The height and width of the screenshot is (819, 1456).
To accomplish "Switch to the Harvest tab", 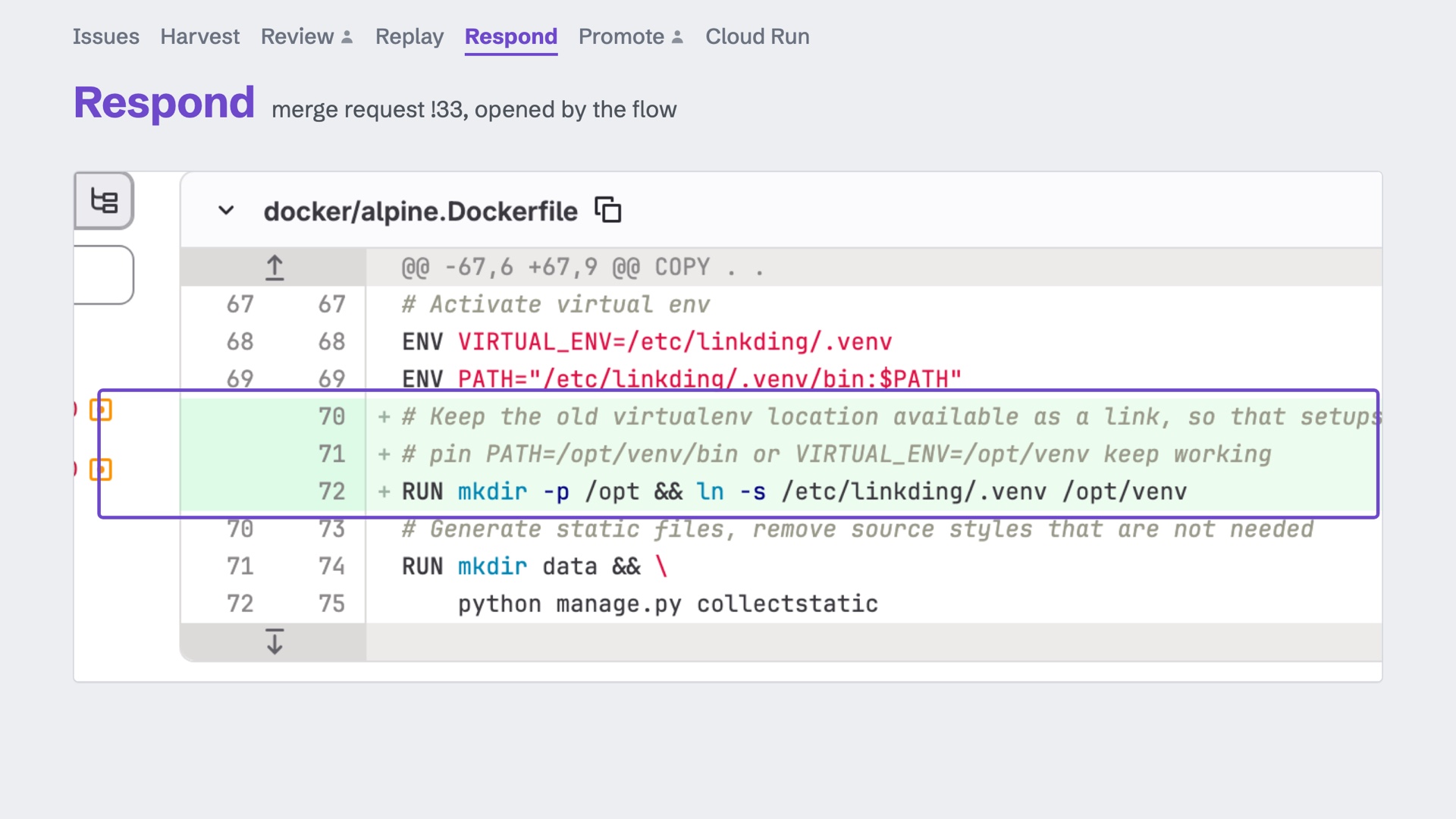I will (x=199, y=36).
